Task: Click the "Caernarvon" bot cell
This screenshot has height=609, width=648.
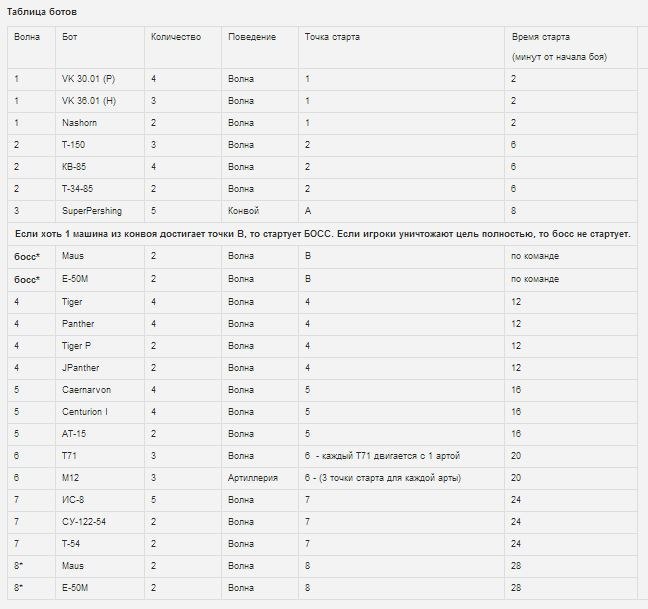Action: pos(85,388)
